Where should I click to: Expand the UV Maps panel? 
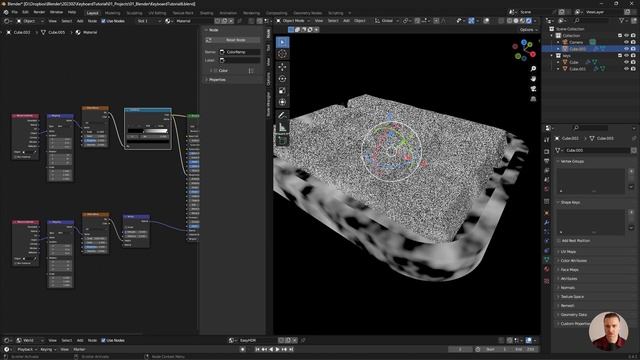[x=568, y=252]
